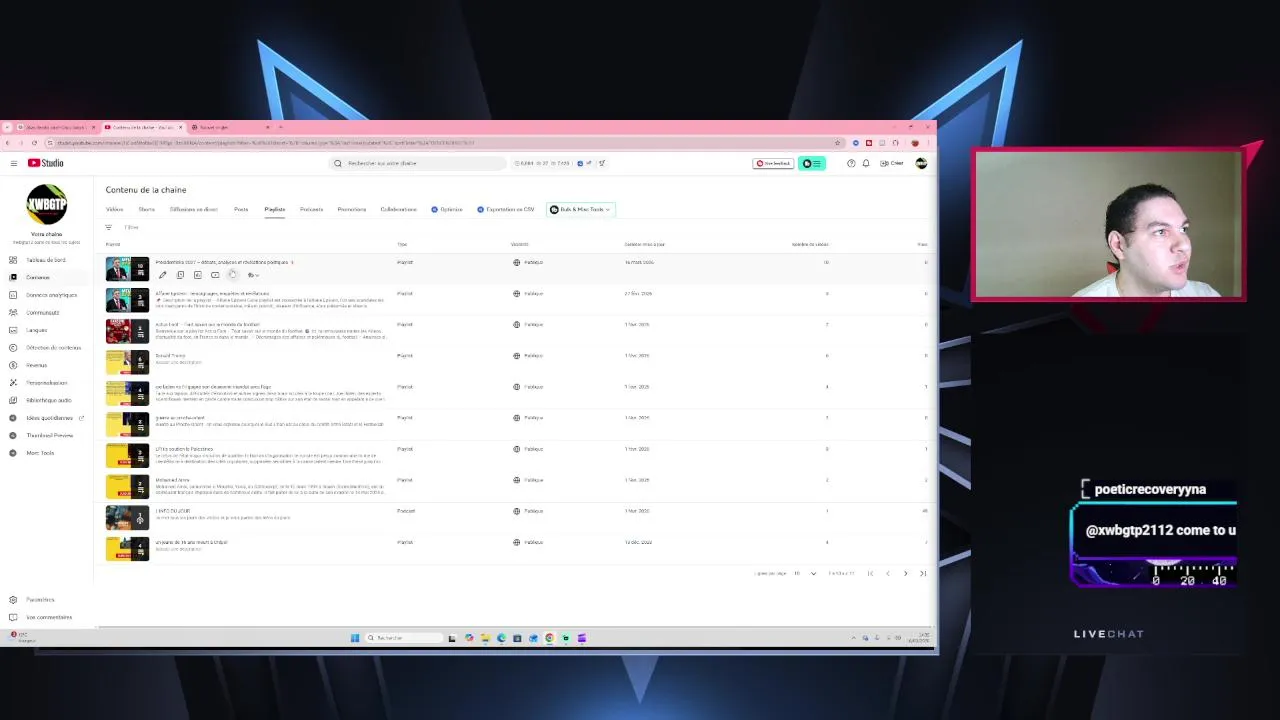Open a new browser tab
The width and height of the screenshot is (1280, 720).
[281, 127]
